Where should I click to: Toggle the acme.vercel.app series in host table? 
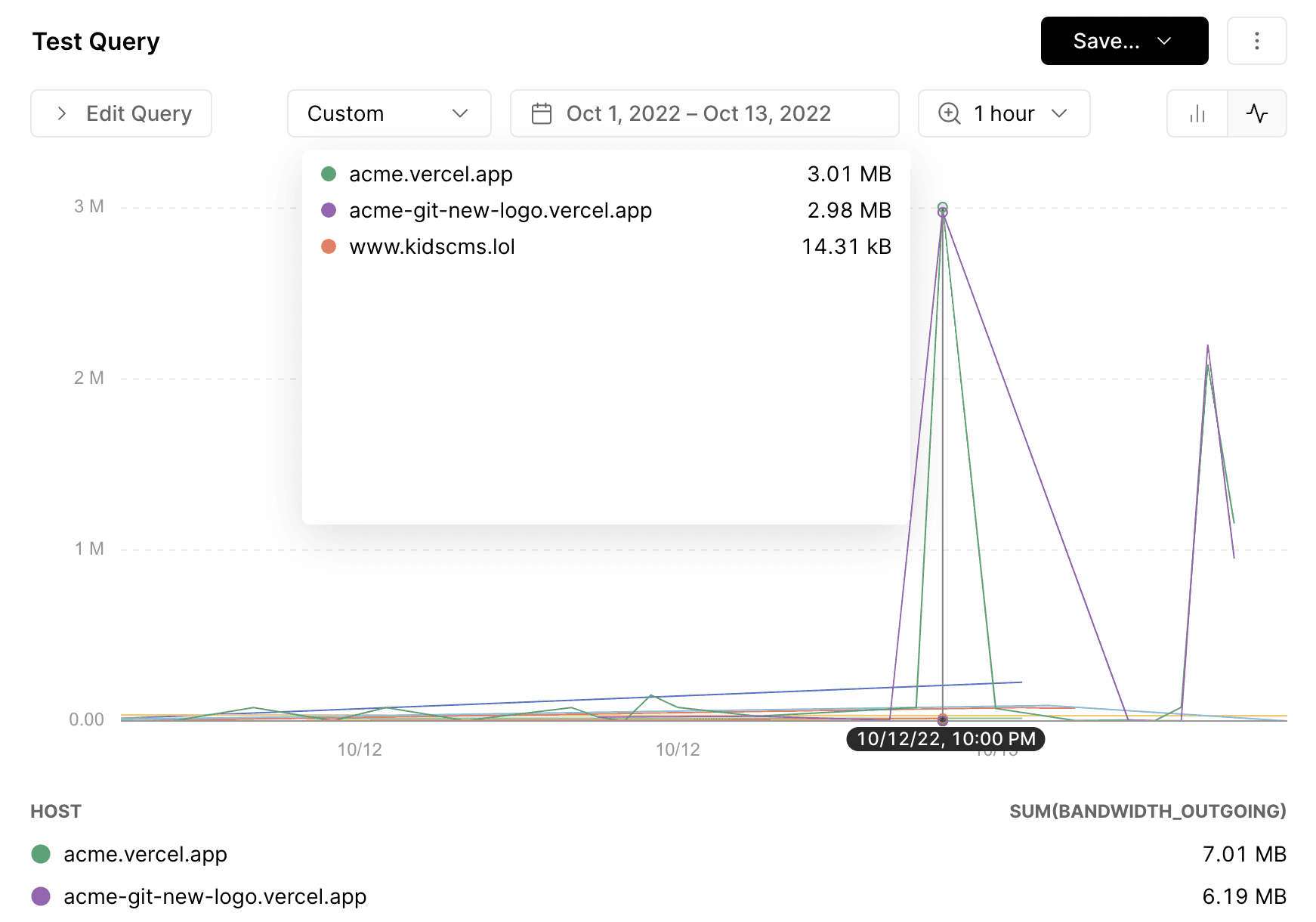click(x=145, y=854)
